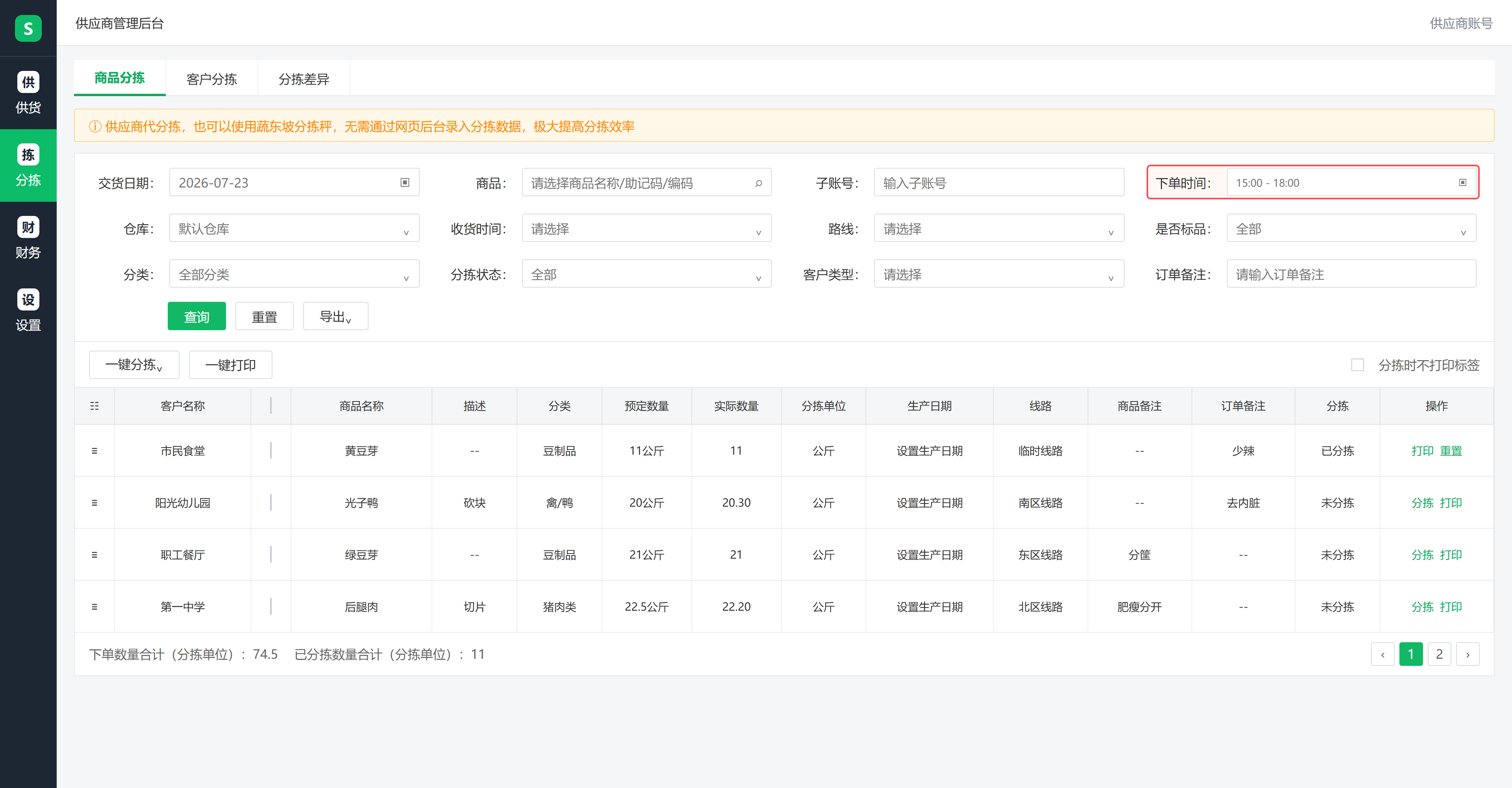Expand the 是否标品 dropdown

[x=1351, y=229]
